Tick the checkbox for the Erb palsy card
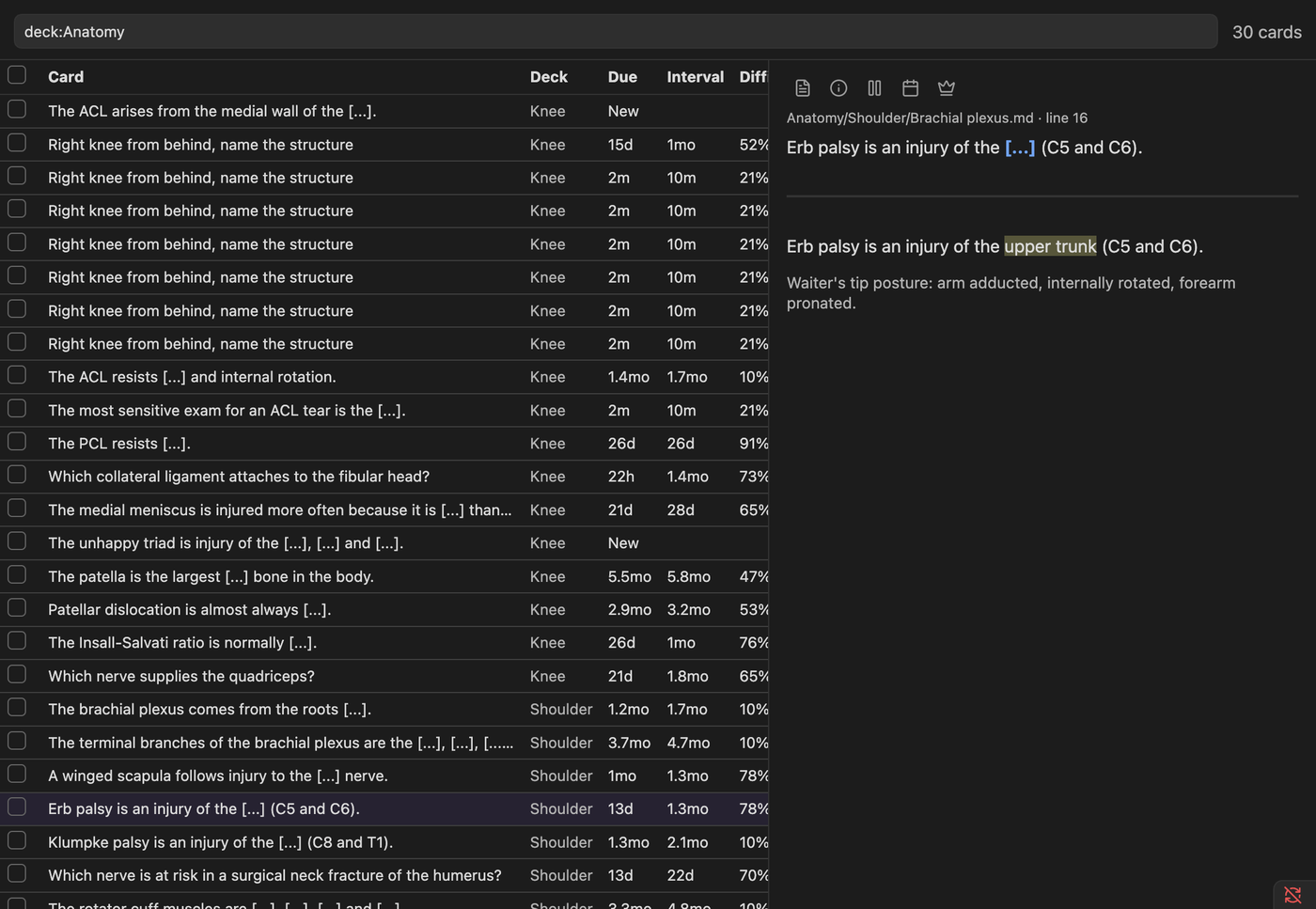 click(x=17, y=807)
